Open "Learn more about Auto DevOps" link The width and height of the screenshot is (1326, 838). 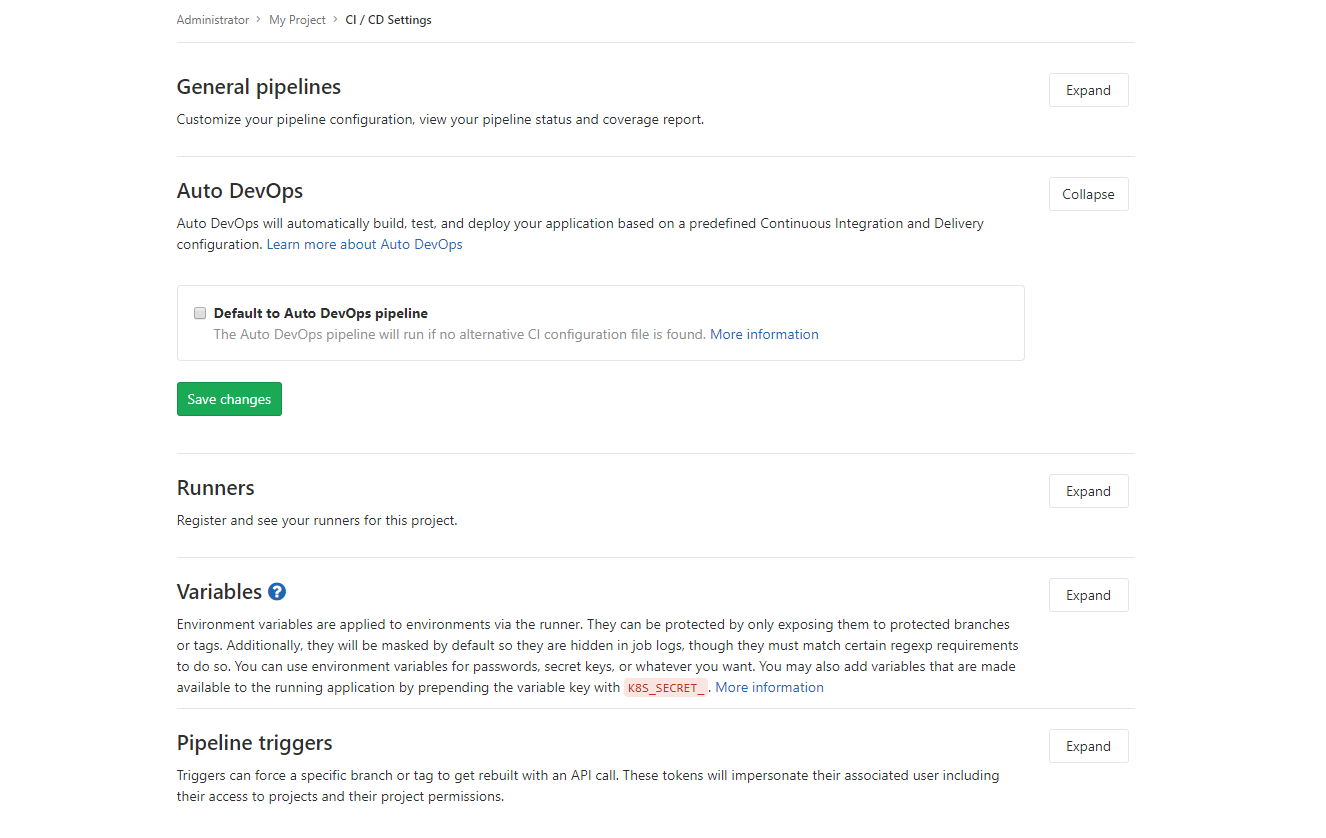coord(364,243)
